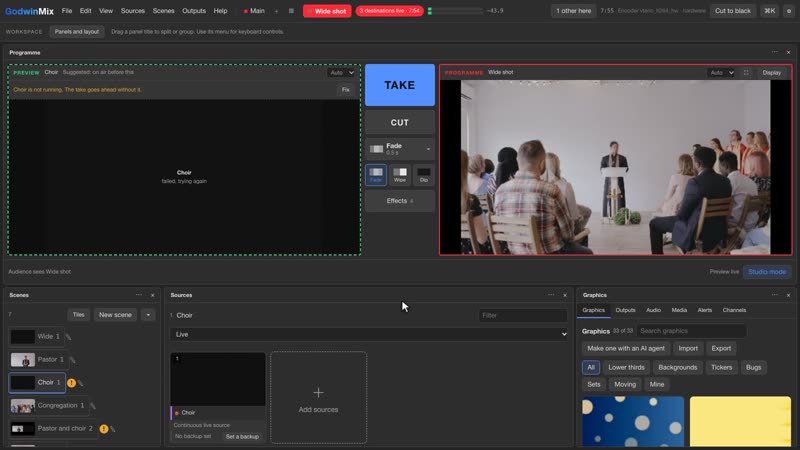The image size is (800, 450).
Task: Edit the Congregation scene pencil icon
Action: click(x=93, y=406)
